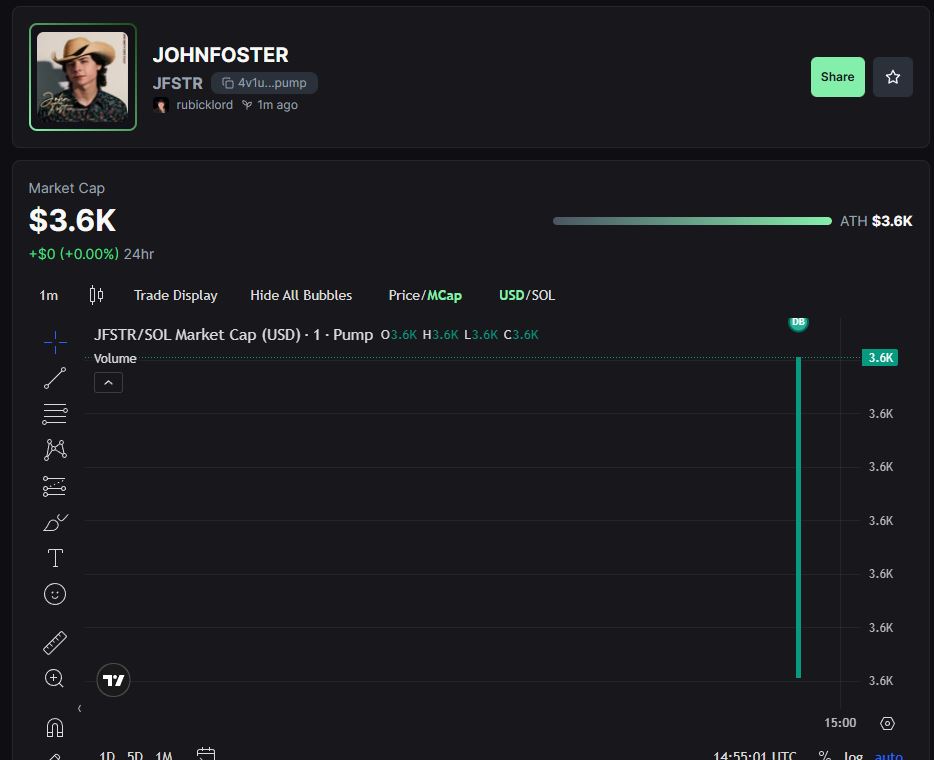Open the emoji stickers tool

coord(54,594)
